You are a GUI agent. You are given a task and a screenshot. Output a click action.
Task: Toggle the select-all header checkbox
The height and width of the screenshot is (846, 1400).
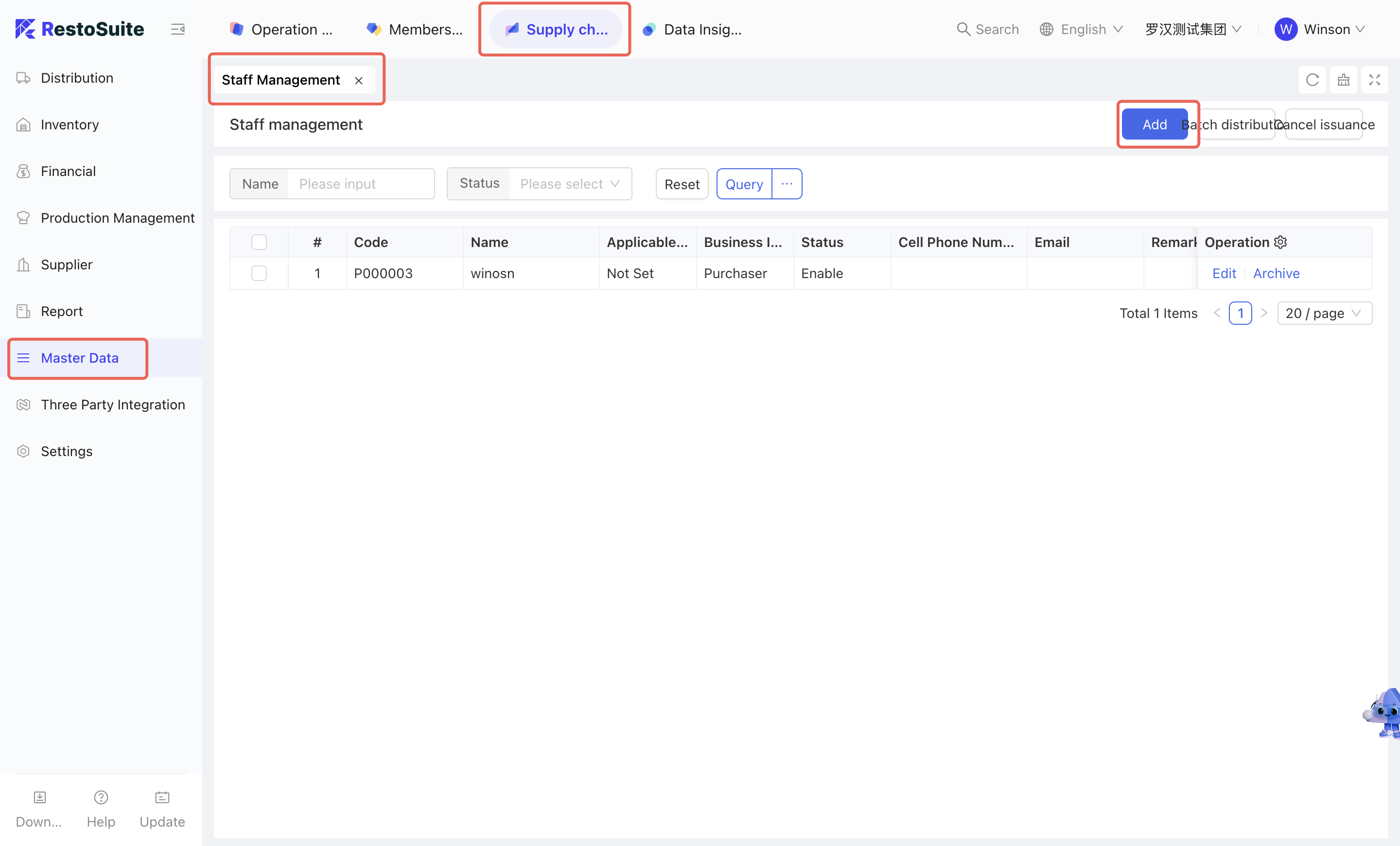point(259,242)
